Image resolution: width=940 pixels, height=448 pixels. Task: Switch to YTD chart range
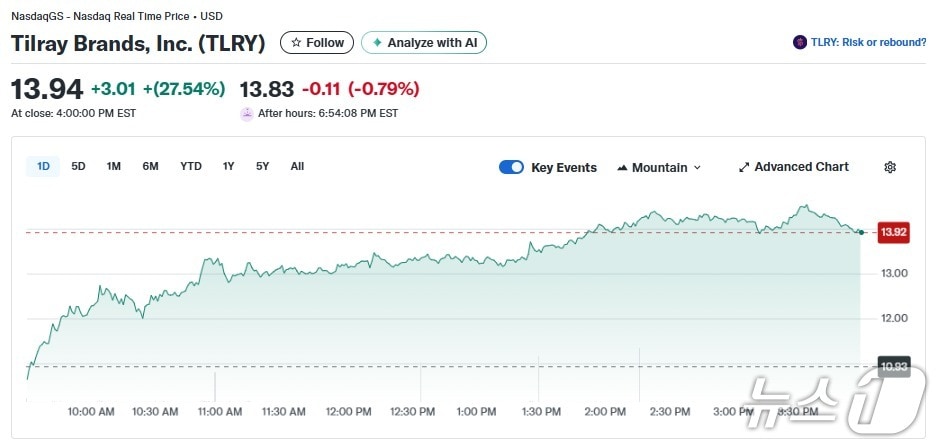click(x=191, y=166)
